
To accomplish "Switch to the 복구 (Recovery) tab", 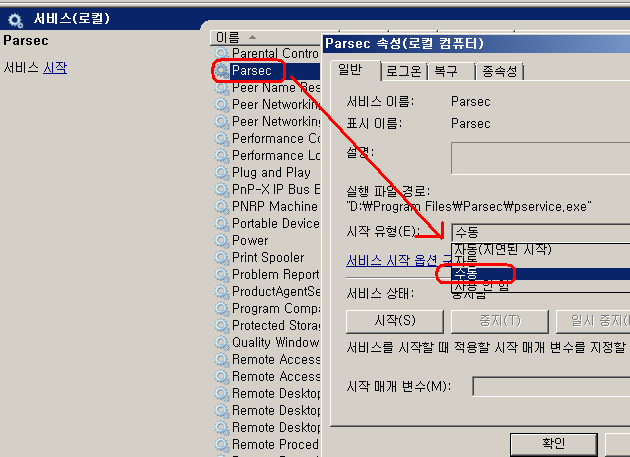I will point(450,72).
